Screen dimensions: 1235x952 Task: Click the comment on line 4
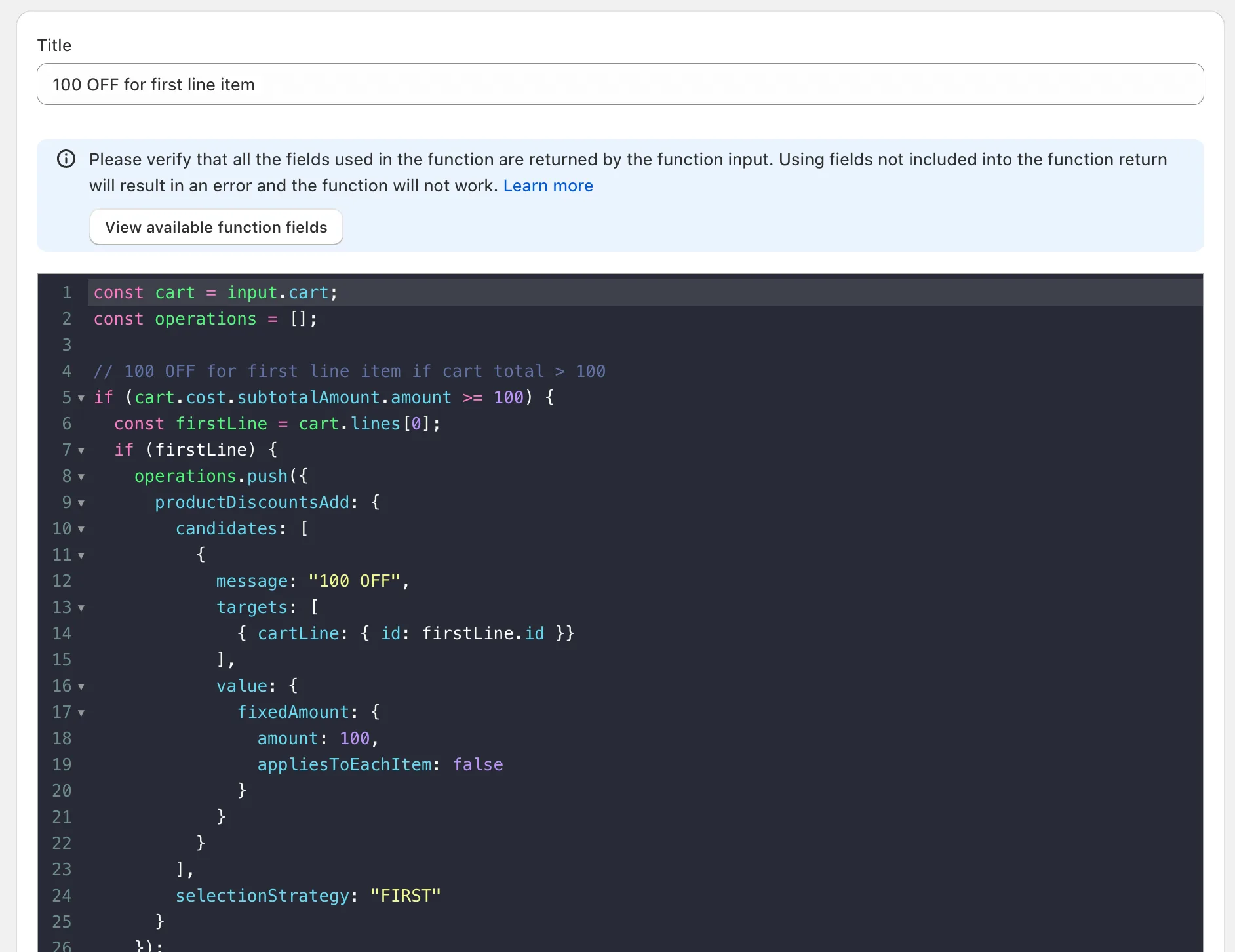(349, 371)
